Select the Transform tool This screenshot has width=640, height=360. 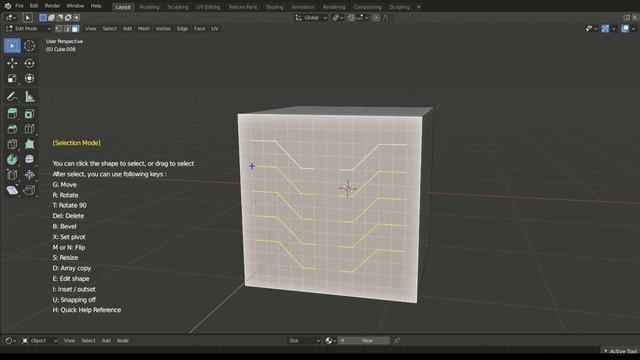click(29, 78)
